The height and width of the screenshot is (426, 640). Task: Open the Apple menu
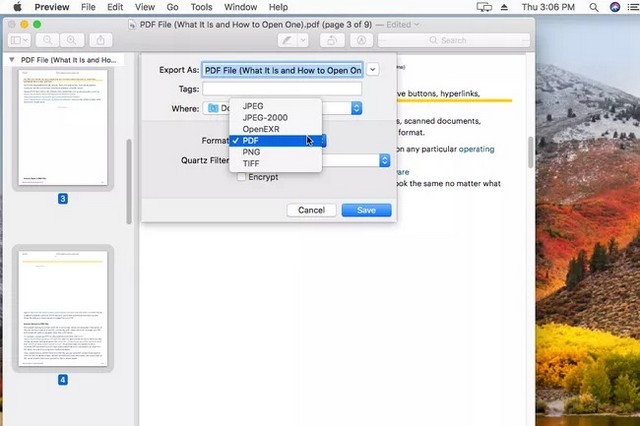pos(18,7)
